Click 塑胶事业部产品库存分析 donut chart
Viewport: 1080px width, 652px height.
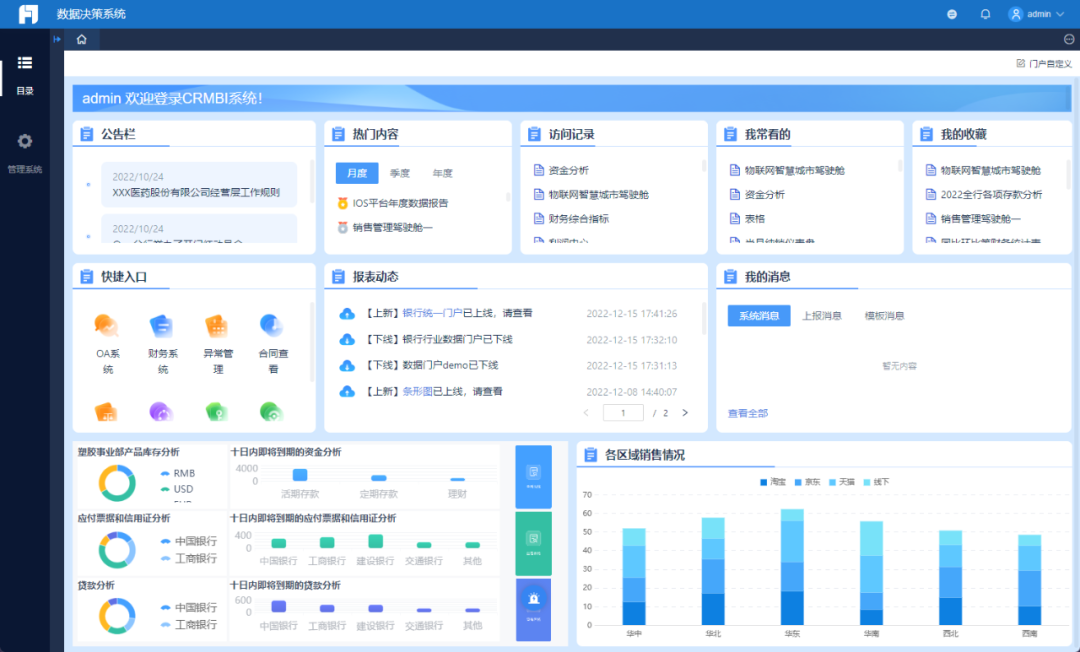coord(117,483)
